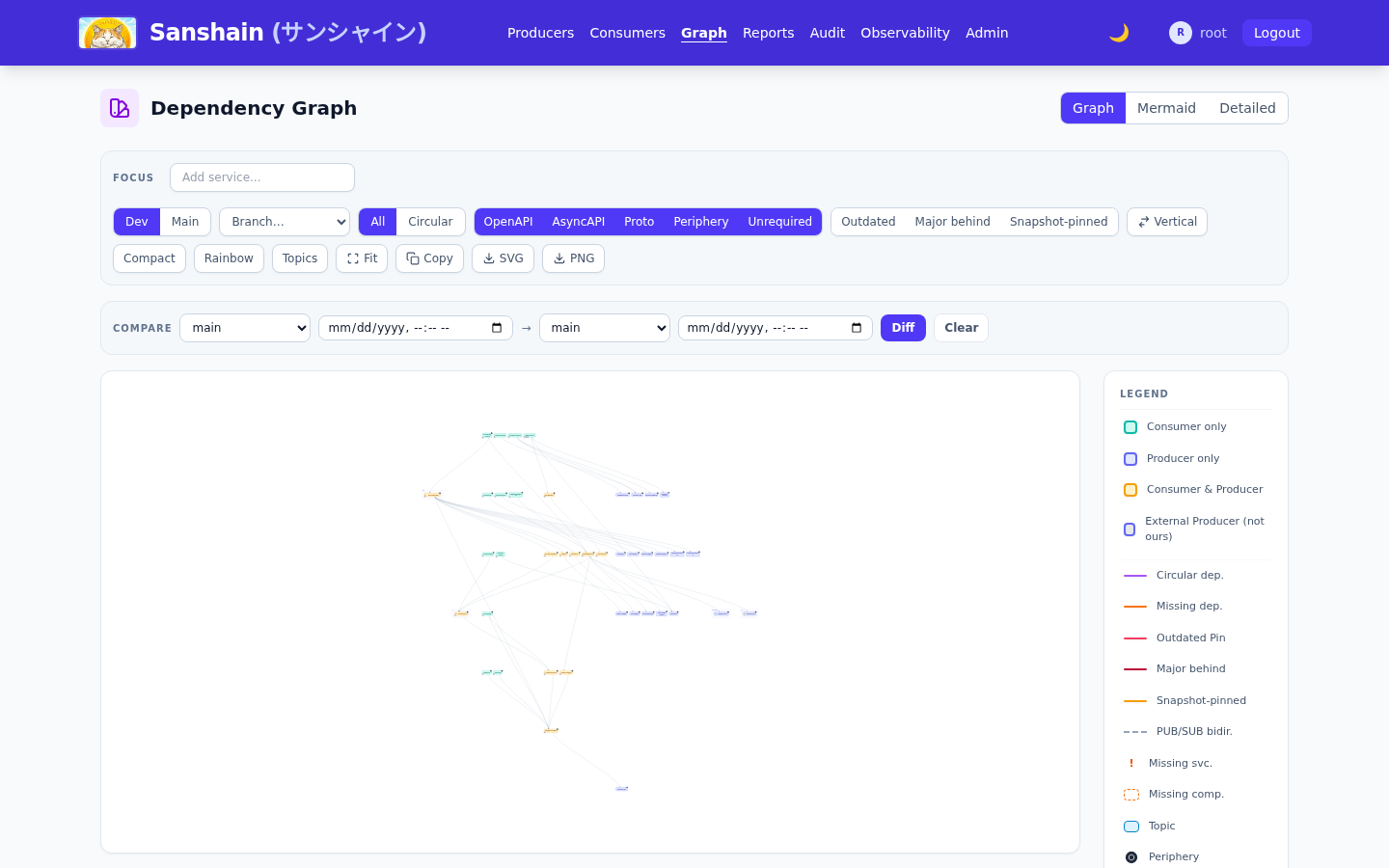The width and height of the screenshot is (1389, 868).
Task: Go to Observability page
Action: point(905,33)
